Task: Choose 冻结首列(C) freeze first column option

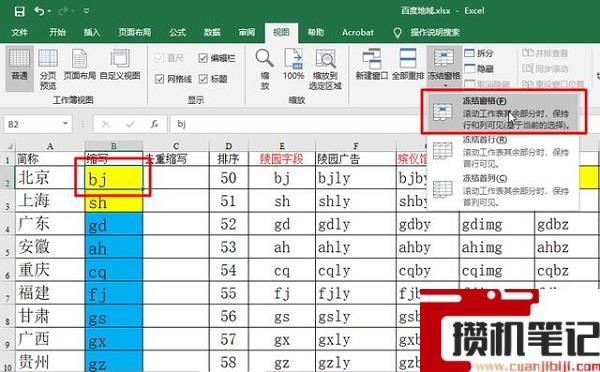Action: coord(503,190)
